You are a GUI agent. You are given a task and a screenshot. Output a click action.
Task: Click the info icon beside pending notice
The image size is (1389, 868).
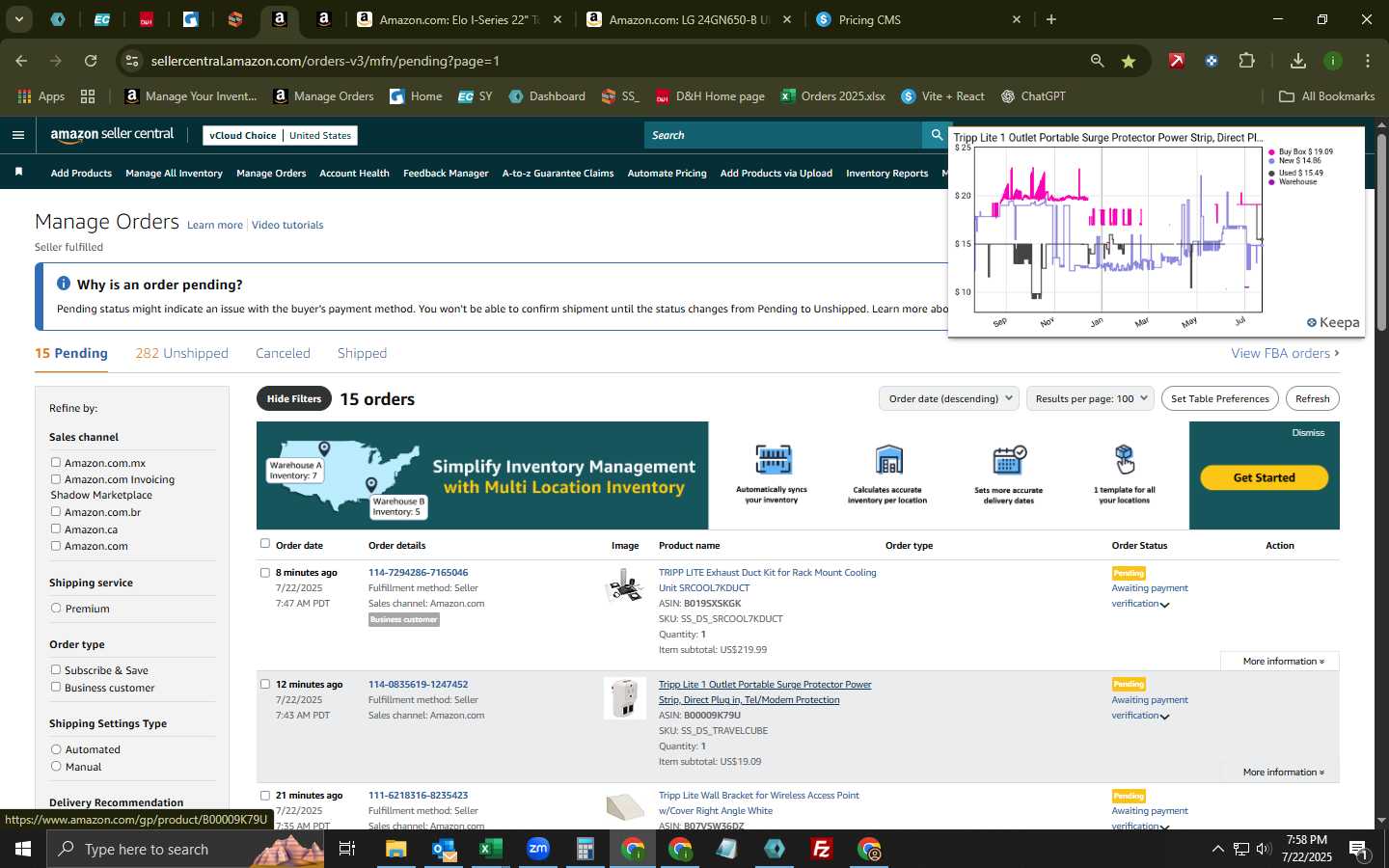tap(64, 284)
